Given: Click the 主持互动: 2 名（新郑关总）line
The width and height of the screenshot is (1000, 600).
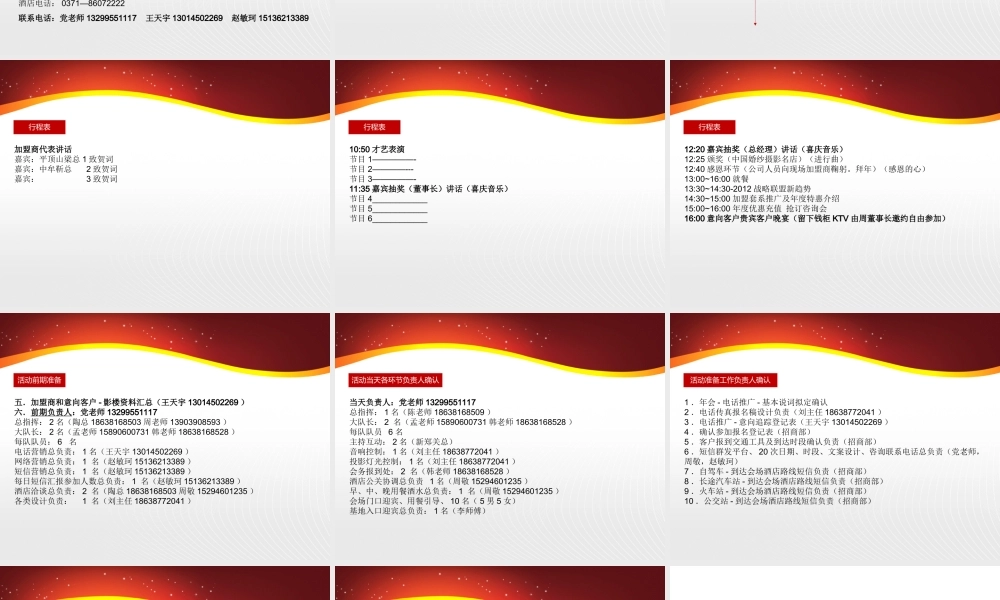Looking at the screenshot, I should [x=402, y=441].
